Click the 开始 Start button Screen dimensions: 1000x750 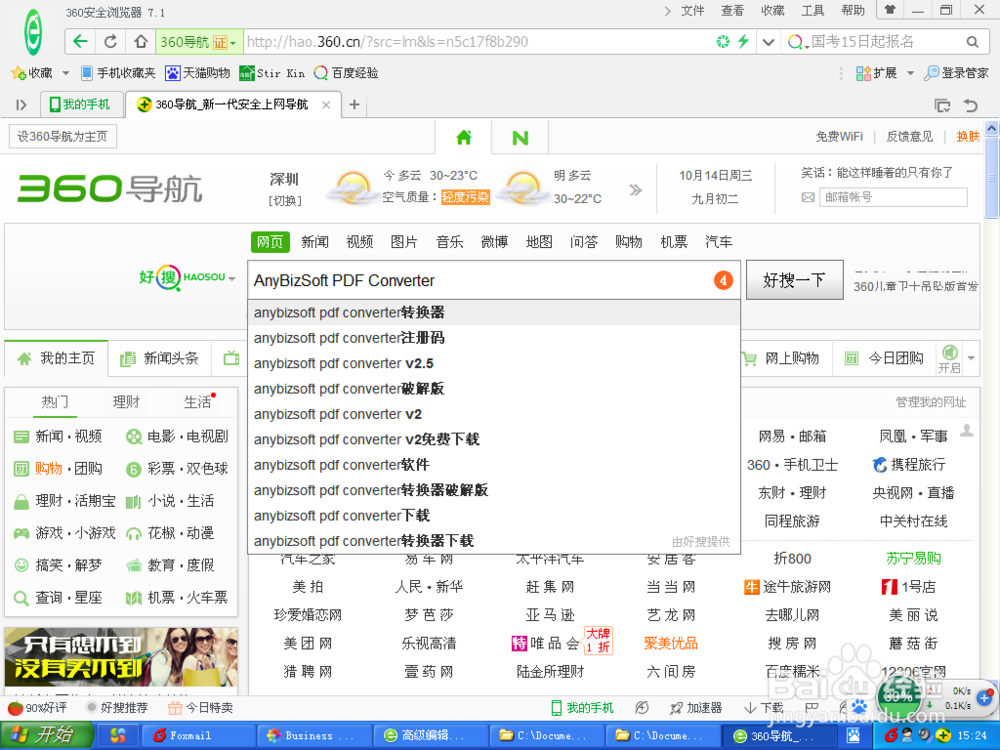click(45, 735)
